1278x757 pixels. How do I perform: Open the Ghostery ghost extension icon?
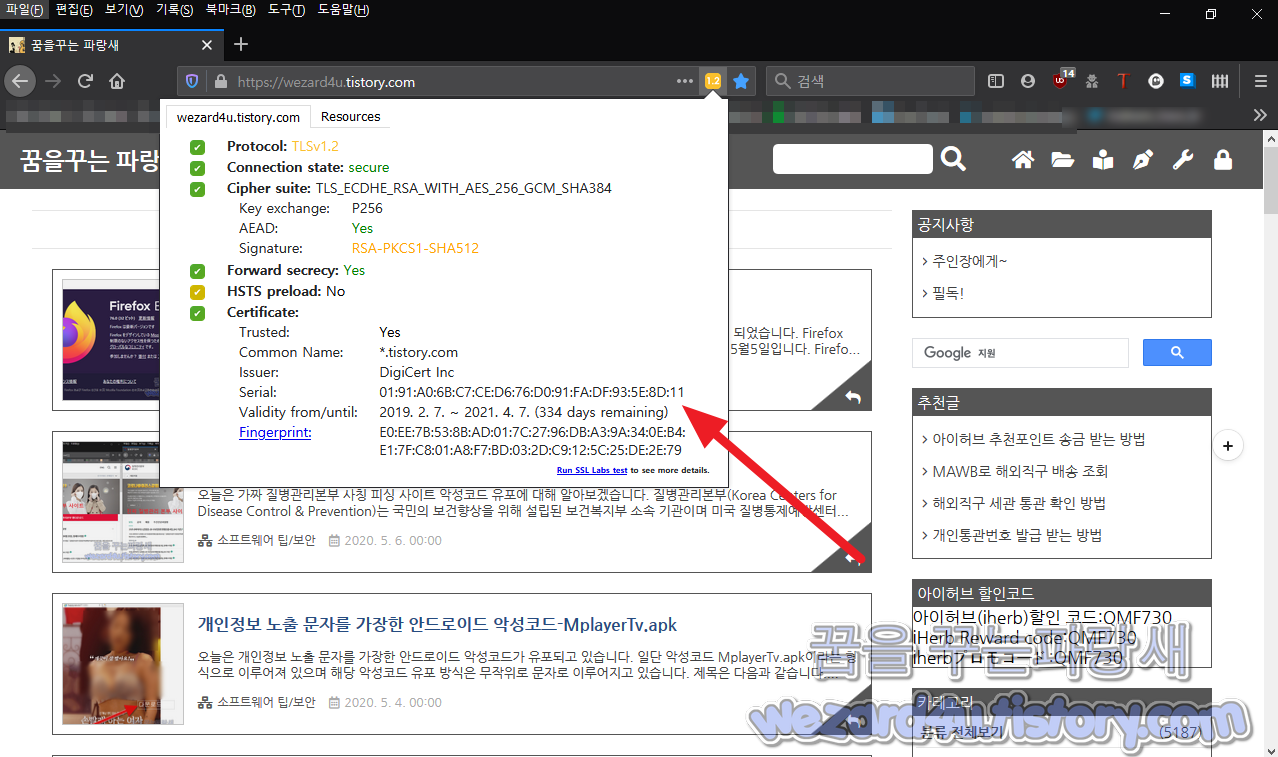coord(1156,81)
